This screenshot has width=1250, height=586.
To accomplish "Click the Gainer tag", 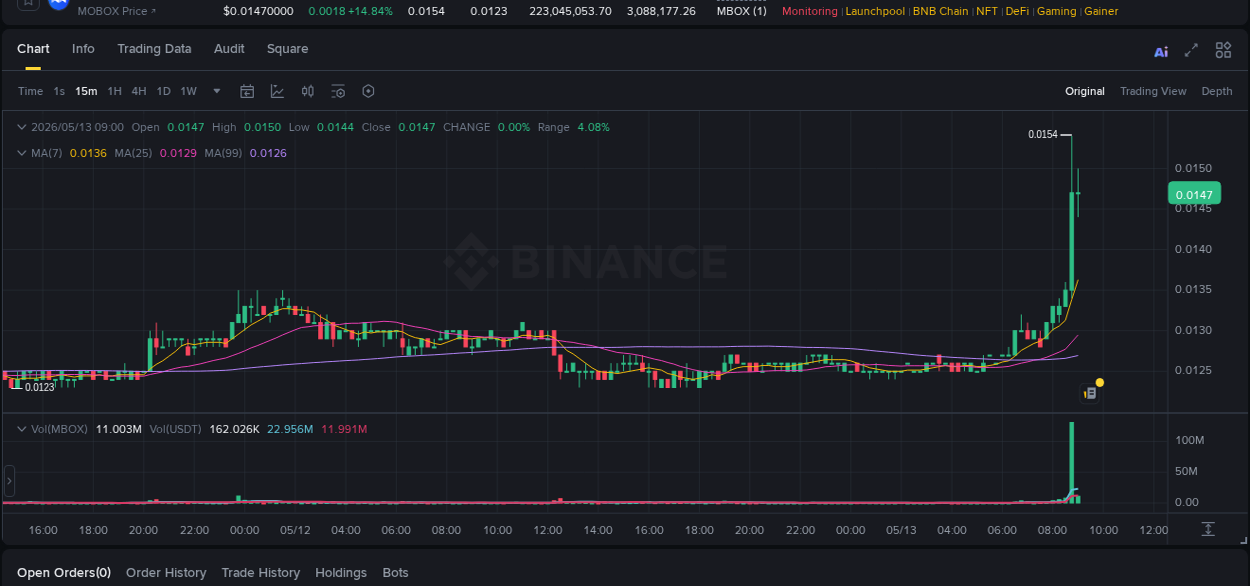I will click(1101, 11).
